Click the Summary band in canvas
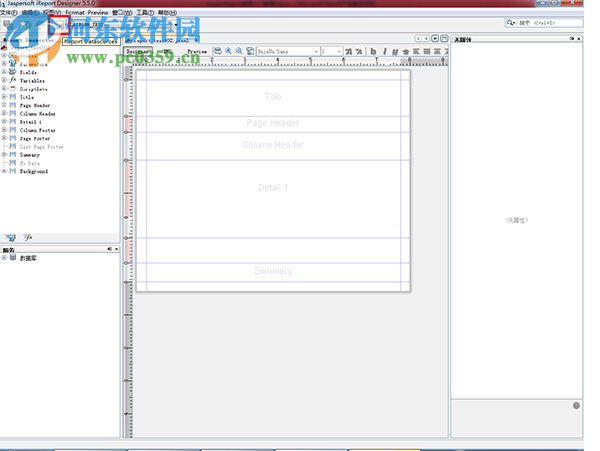 click(273, 271)
